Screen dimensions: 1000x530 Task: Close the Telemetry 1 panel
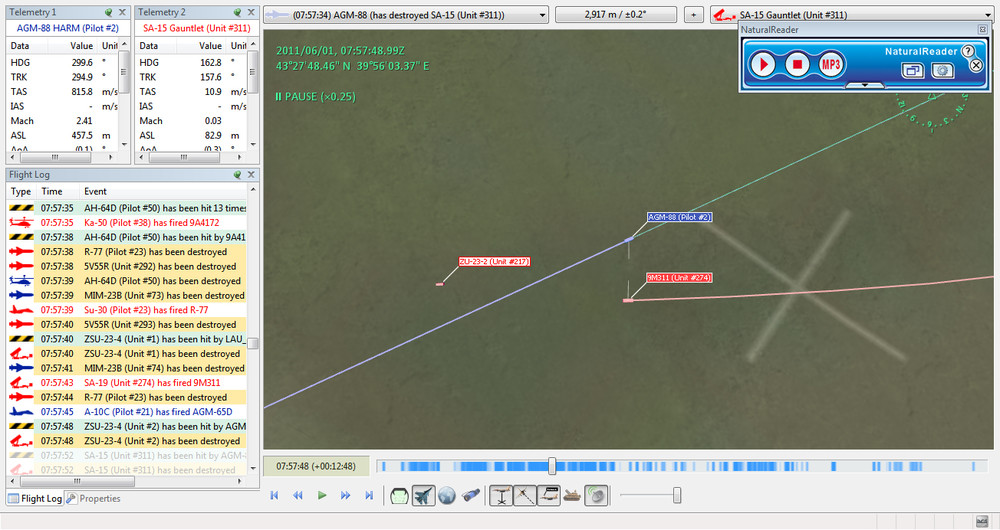(122, 12)
